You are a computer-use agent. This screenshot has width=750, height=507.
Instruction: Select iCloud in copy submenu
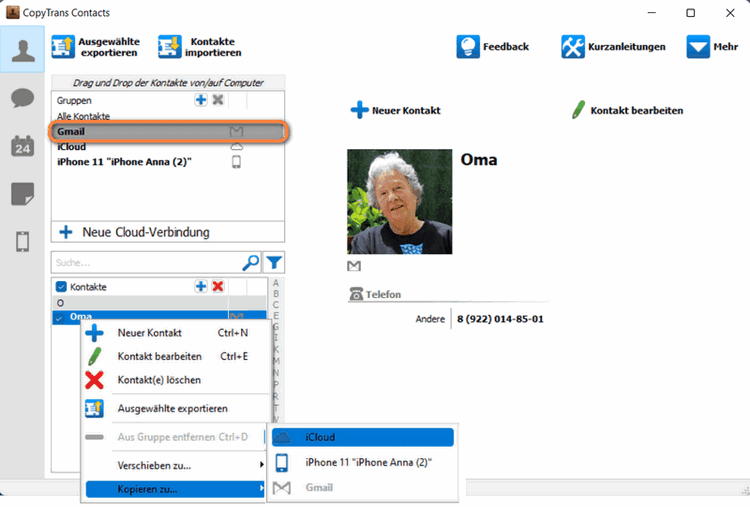[x=363, y=437]
